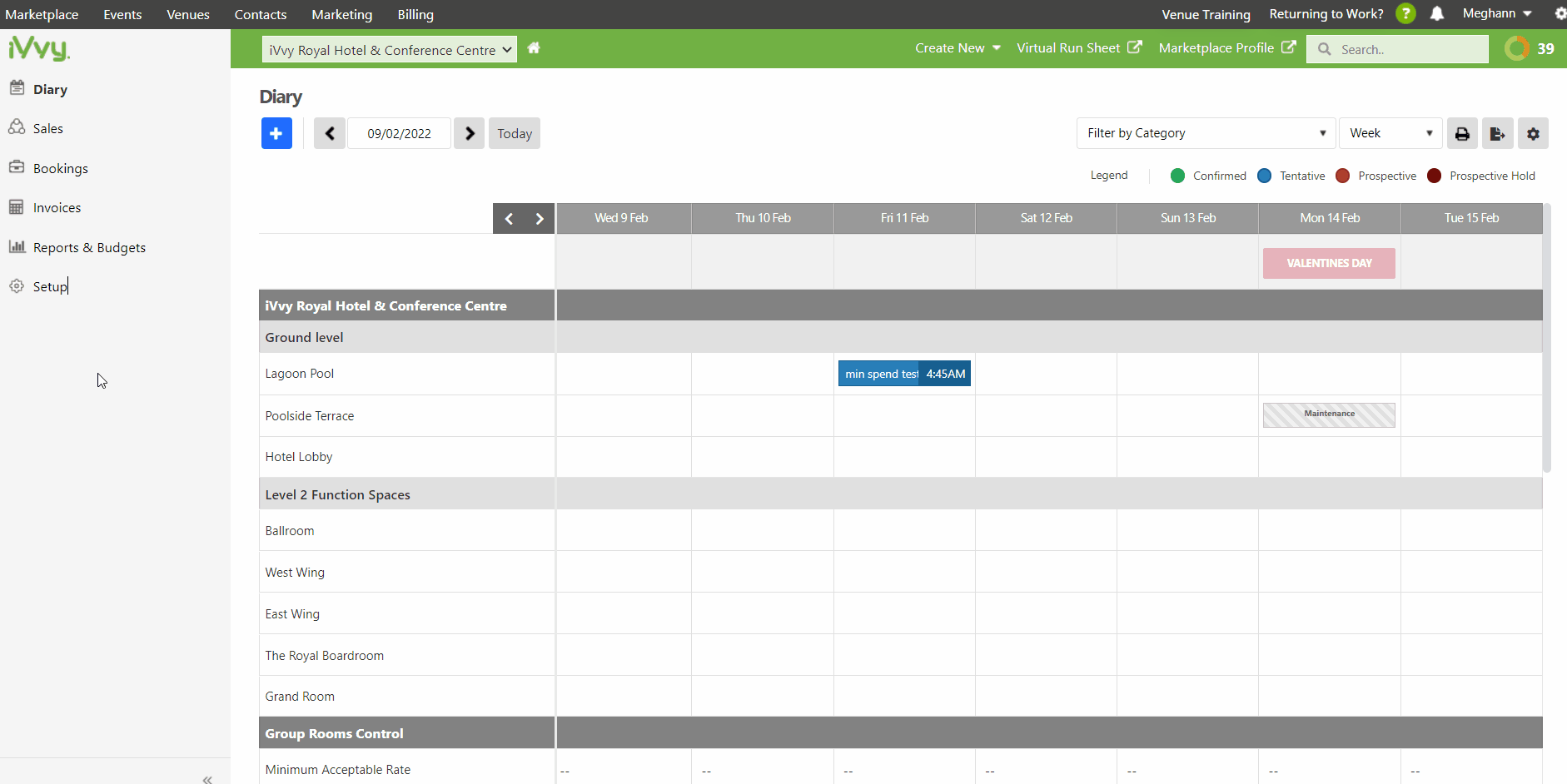This screenshot has width=1567, height=784.
Task: Add a new diary entry with plus button
Action: pyautogui.click(x=276, y=133)
